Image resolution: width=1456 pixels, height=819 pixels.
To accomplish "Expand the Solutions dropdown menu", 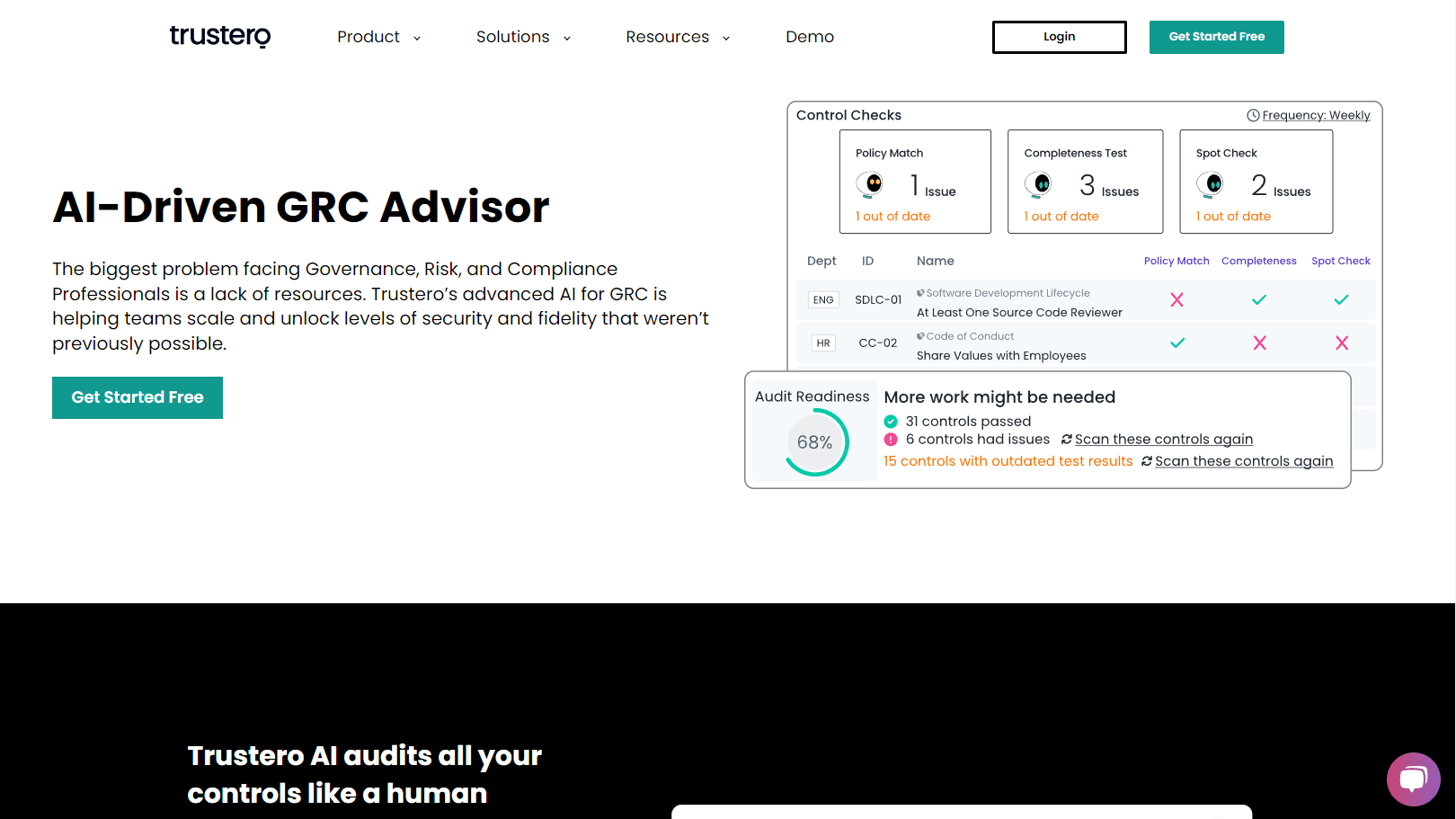I will pos(523,37).
